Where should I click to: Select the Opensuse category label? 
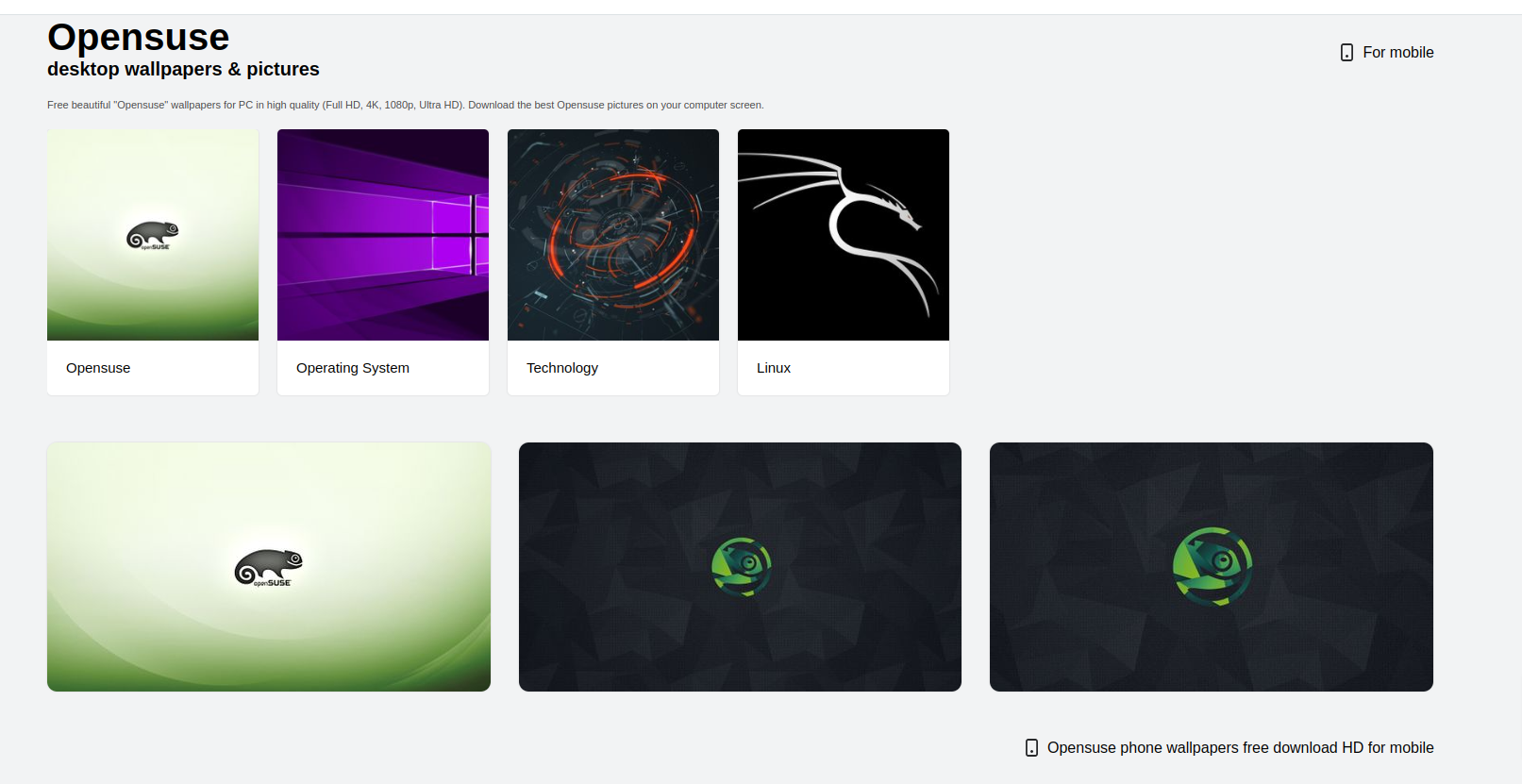pos(98,368)
